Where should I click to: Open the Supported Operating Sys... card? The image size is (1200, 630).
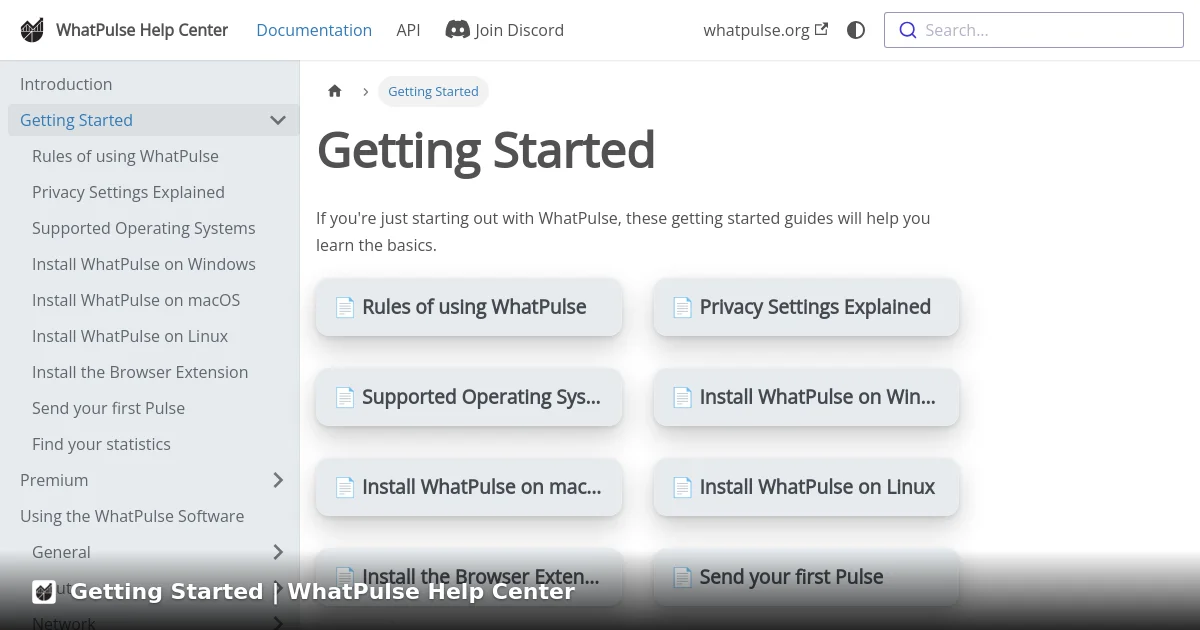pyautogui.click(x=469, y=397)
